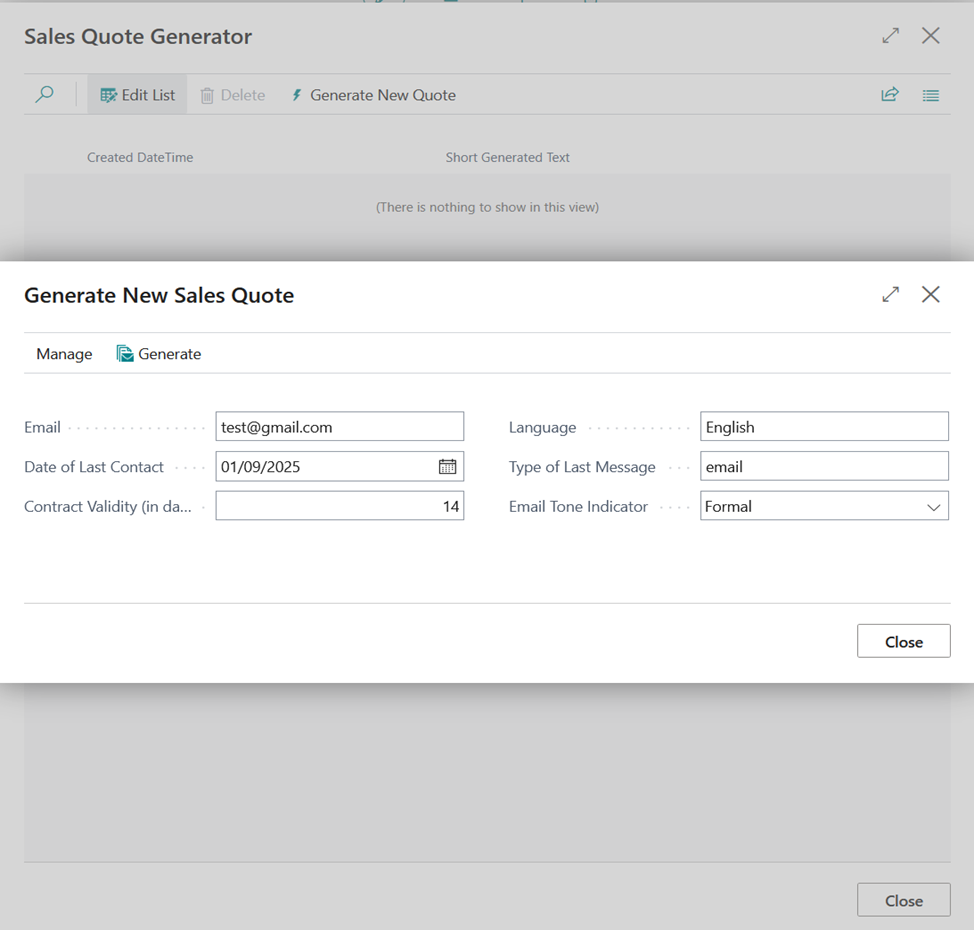This screenshot has height=930, width=974.
Task: Open the Manage menu
Action: point(64,354)
